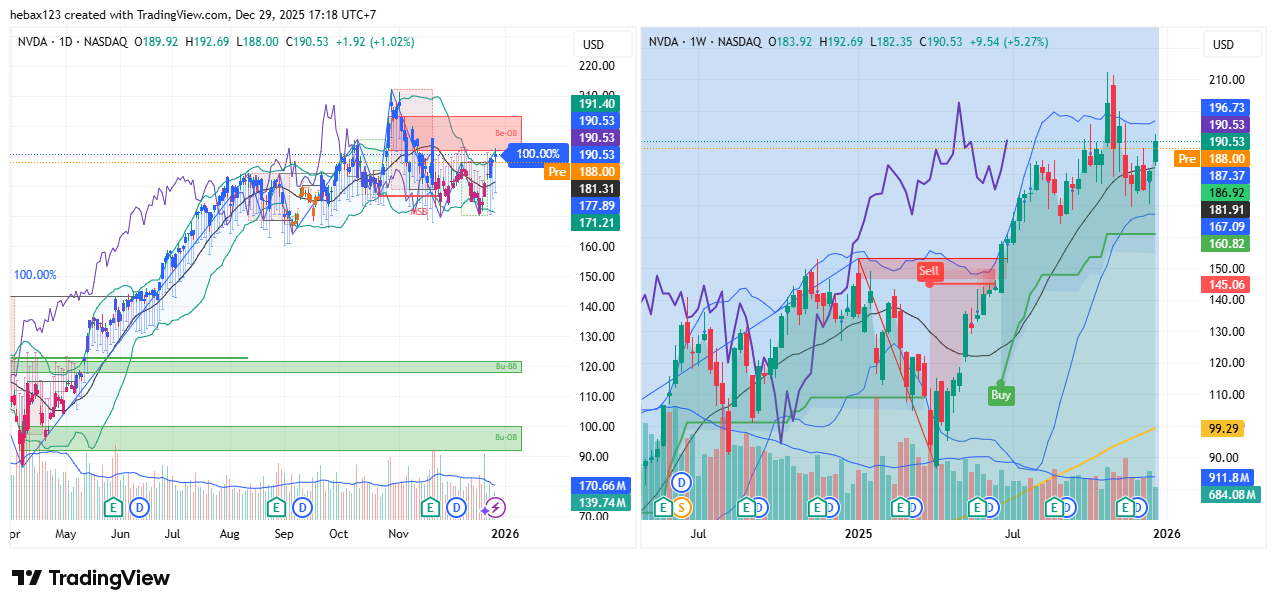The image size is (1276, 608).
Task: Click the last E icon on weekly chart
Action: coord(1124,508)
